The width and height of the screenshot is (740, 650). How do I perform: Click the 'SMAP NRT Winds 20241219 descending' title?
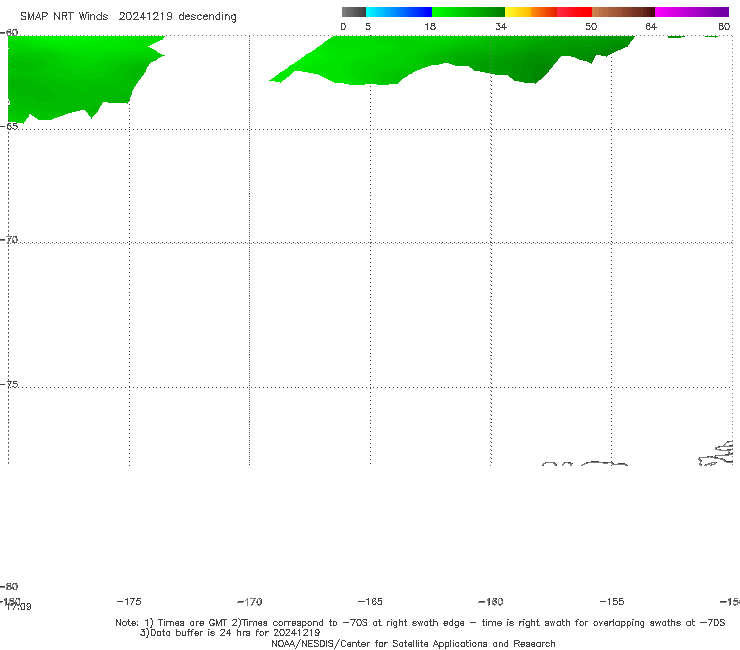pyautogui.click(x=128, y=17)
